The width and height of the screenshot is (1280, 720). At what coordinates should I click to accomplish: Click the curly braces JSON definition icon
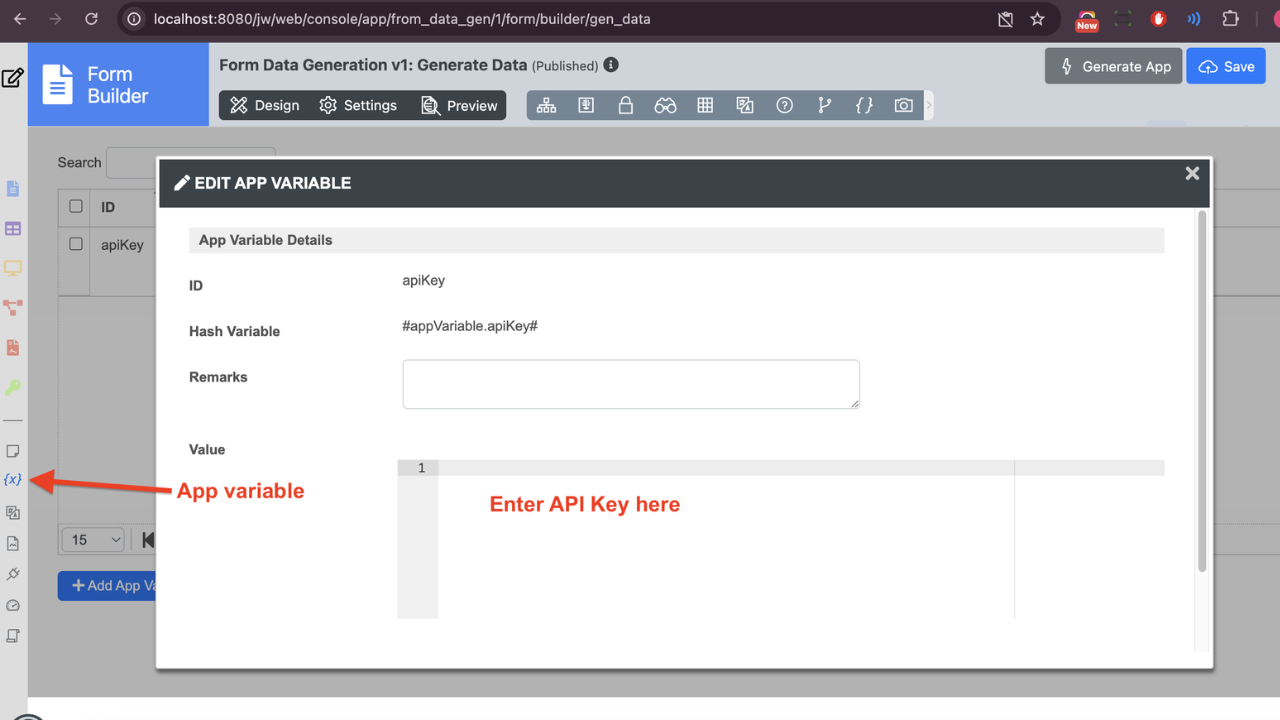[x=864, y=105]
